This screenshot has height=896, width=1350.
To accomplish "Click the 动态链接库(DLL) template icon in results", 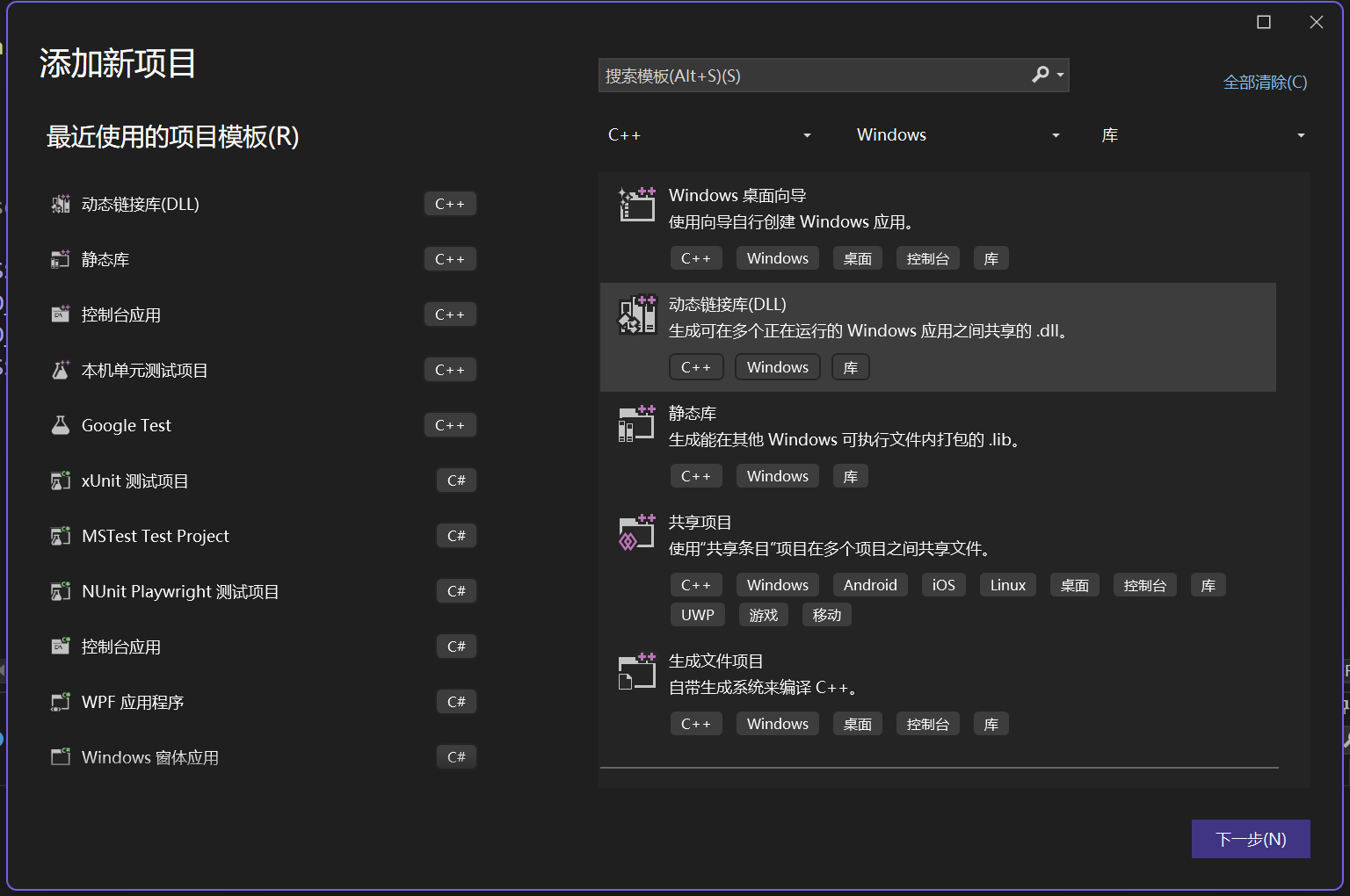I will click(x=637, y=314).
